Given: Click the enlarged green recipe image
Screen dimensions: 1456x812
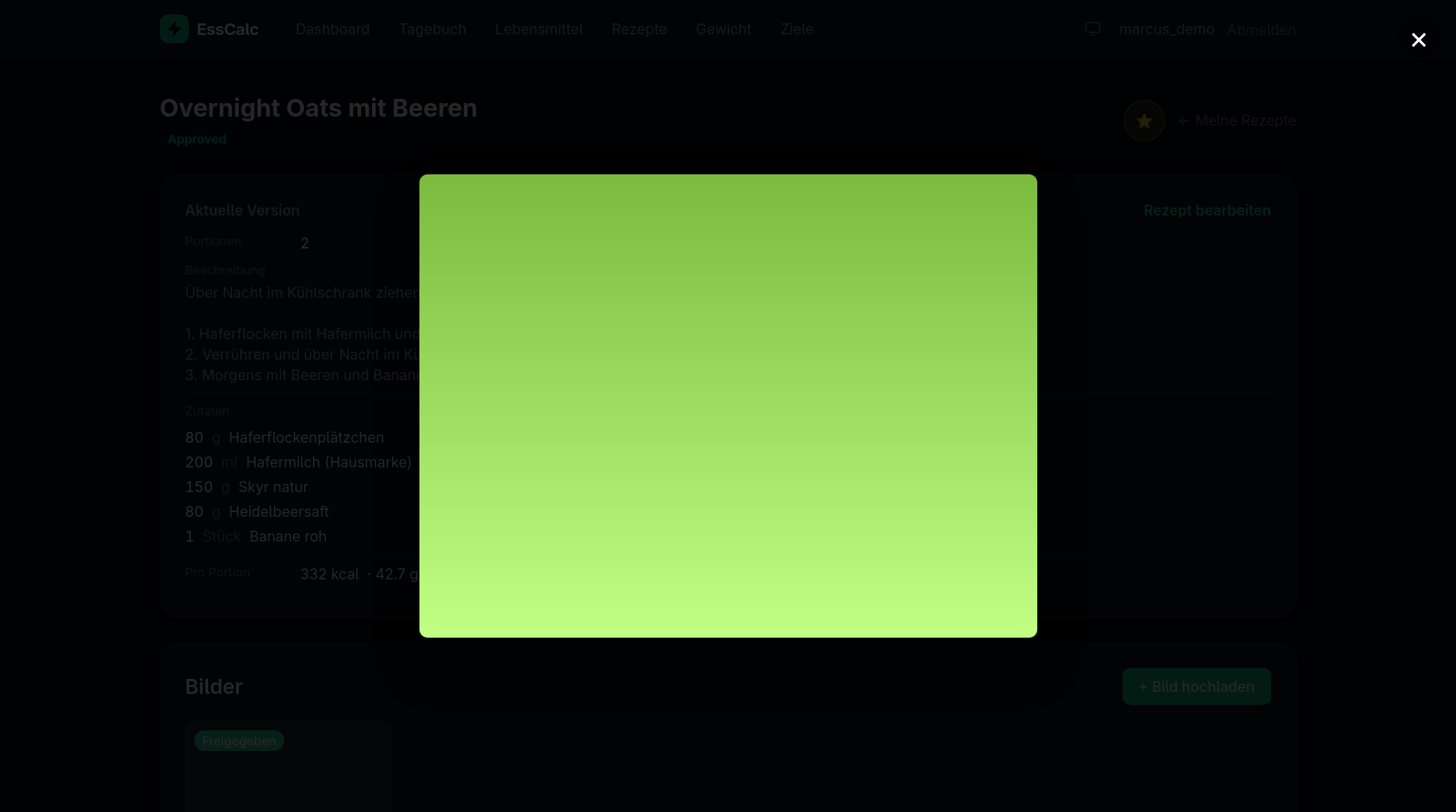Looking at the screenshot, I should click(728, 406).
